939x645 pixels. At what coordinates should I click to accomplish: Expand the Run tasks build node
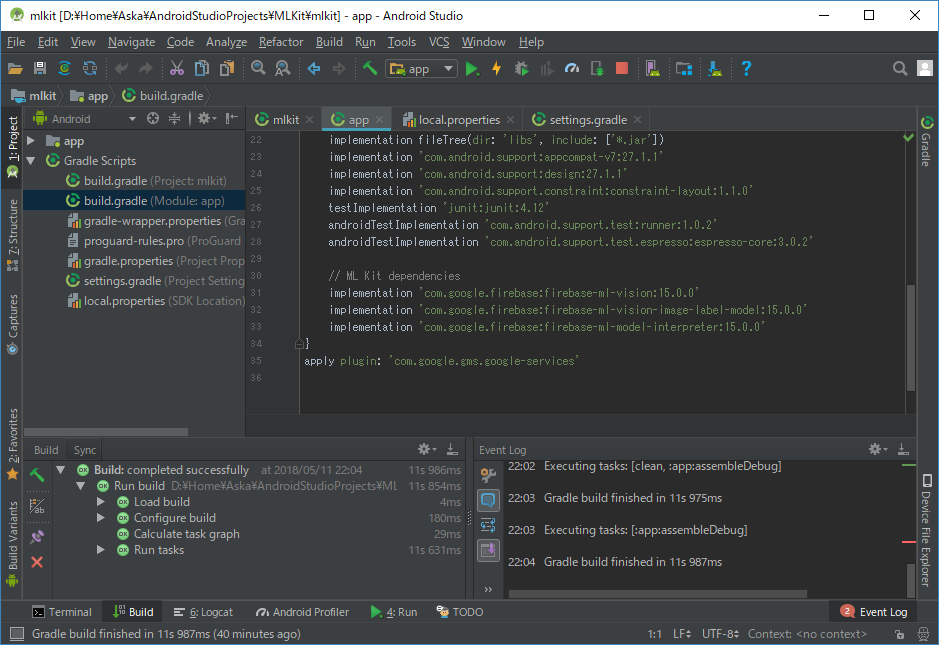tap(101, 550)
